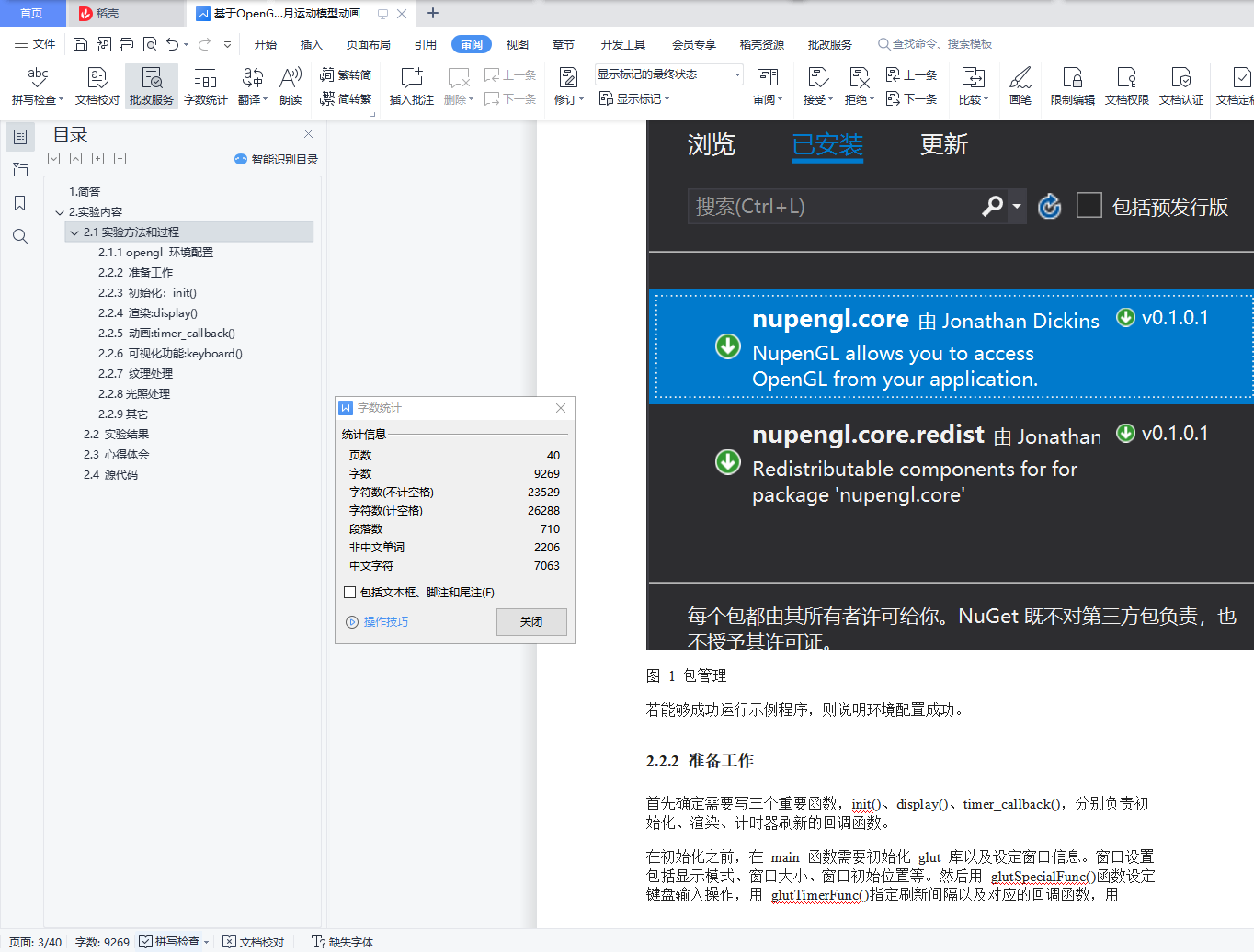1254x952 pixels.
Task: Open the 页面布局 ribbon tab
Action: 369,44
